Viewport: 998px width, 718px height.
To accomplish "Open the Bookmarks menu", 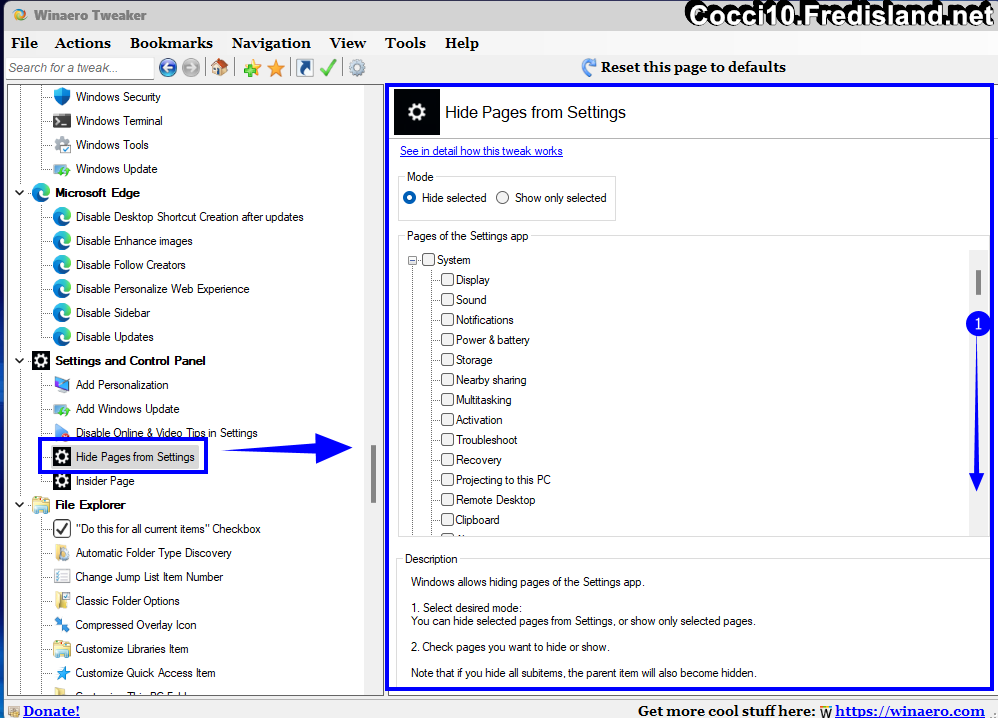I will coord(171,43).
